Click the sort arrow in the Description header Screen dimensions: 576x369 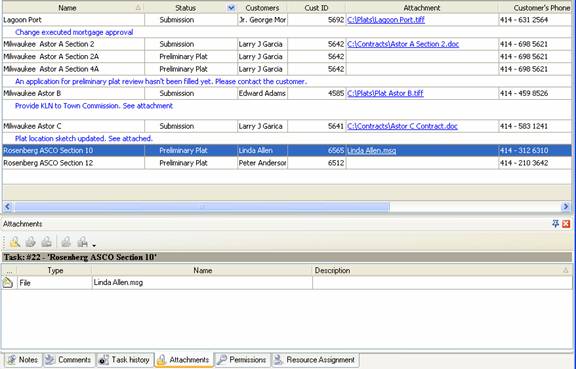click(x=565, y=270)
